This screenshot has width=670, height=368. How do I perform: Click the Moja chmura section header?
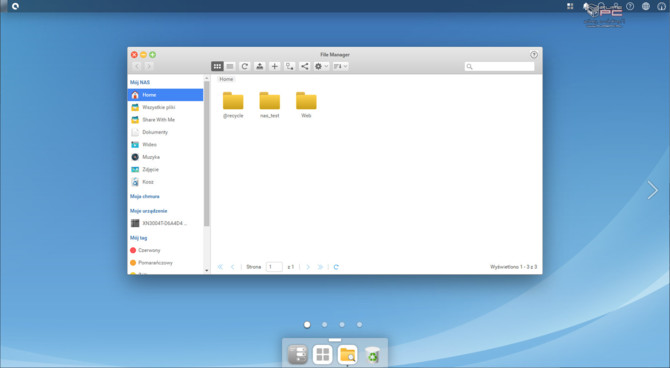(x=144, y=196)
